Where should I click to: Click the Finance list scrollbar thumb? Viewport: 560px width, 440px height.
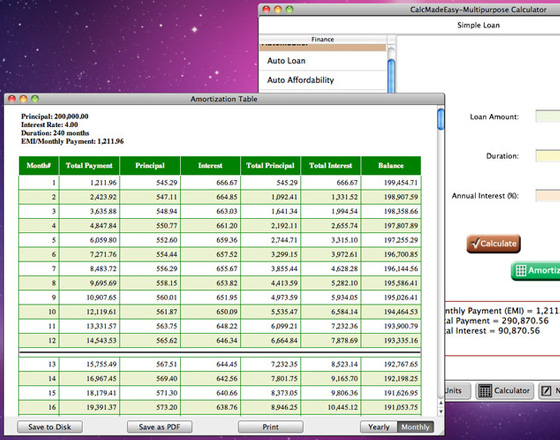click(391, 76)
